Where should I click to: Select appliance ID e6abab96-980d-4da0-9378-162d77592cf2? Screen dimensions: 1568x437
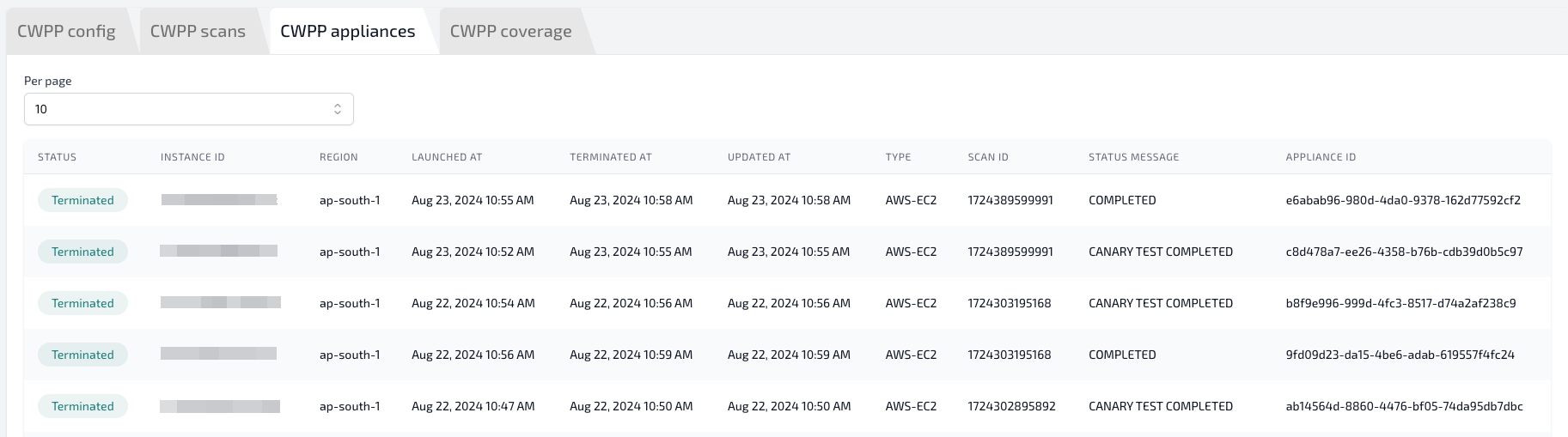1403,200
